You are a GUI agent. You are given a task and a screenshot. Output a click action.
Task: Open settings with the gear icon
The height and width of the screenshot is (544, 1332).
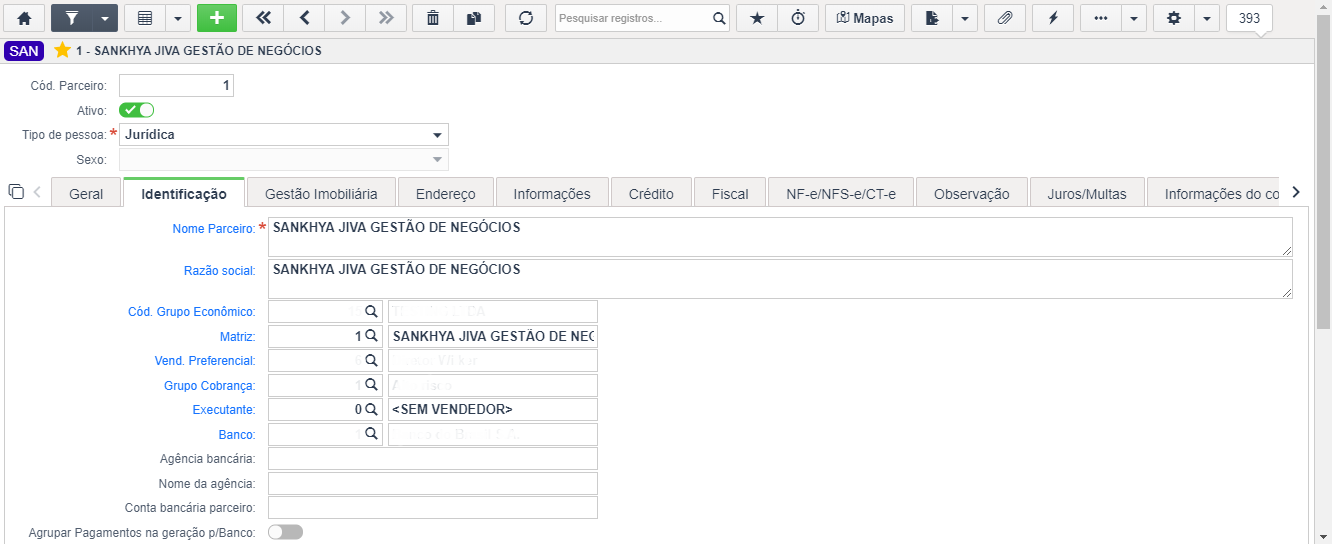[1173, 18]
